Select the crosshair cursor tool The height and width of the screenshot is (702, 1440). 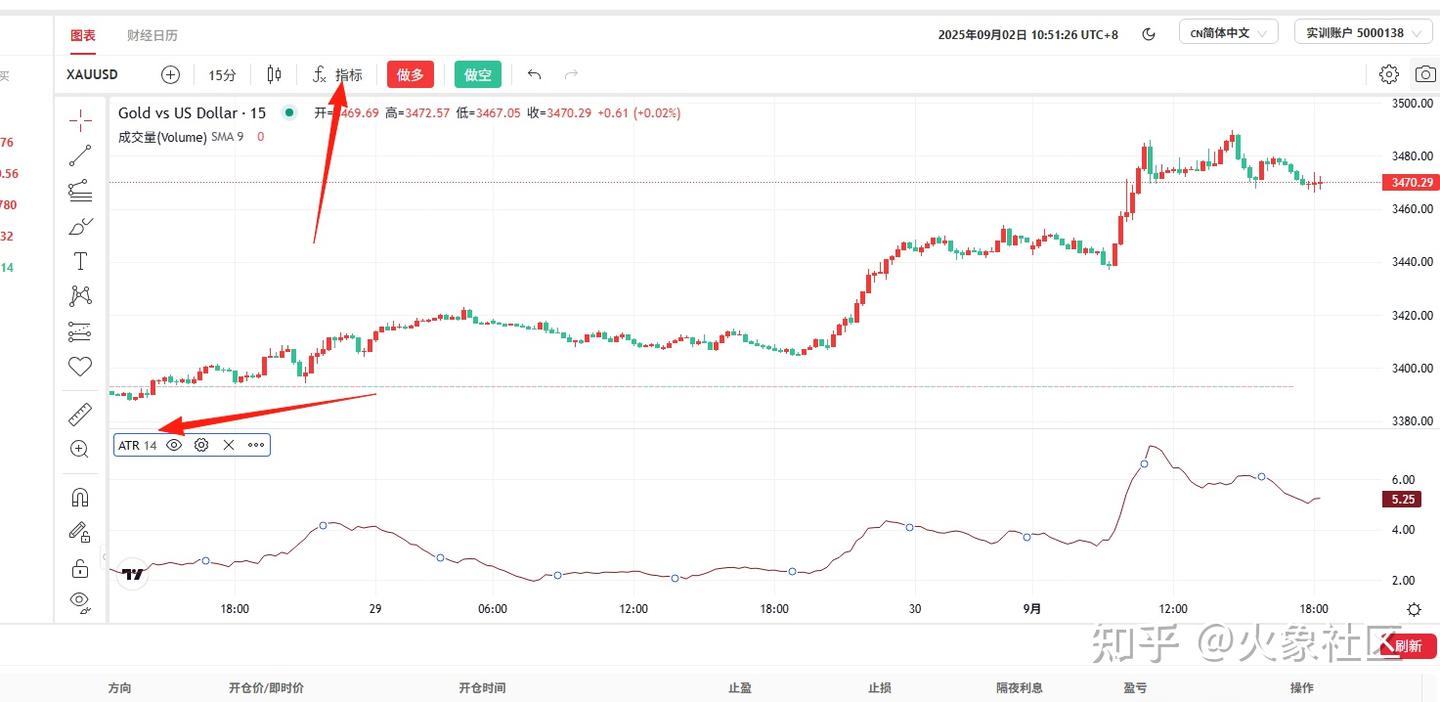click(x=80, y=121)
